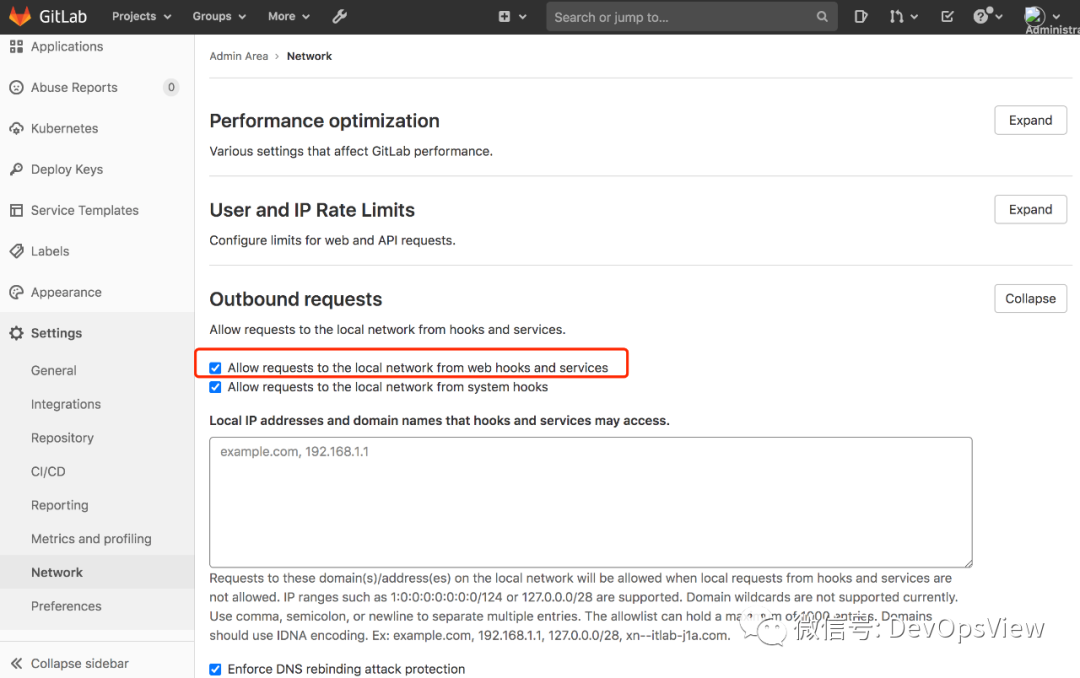Go to Admin Area breadcrumb
The width and height of the screenshot is (1080, 678).
click(239, 56)
